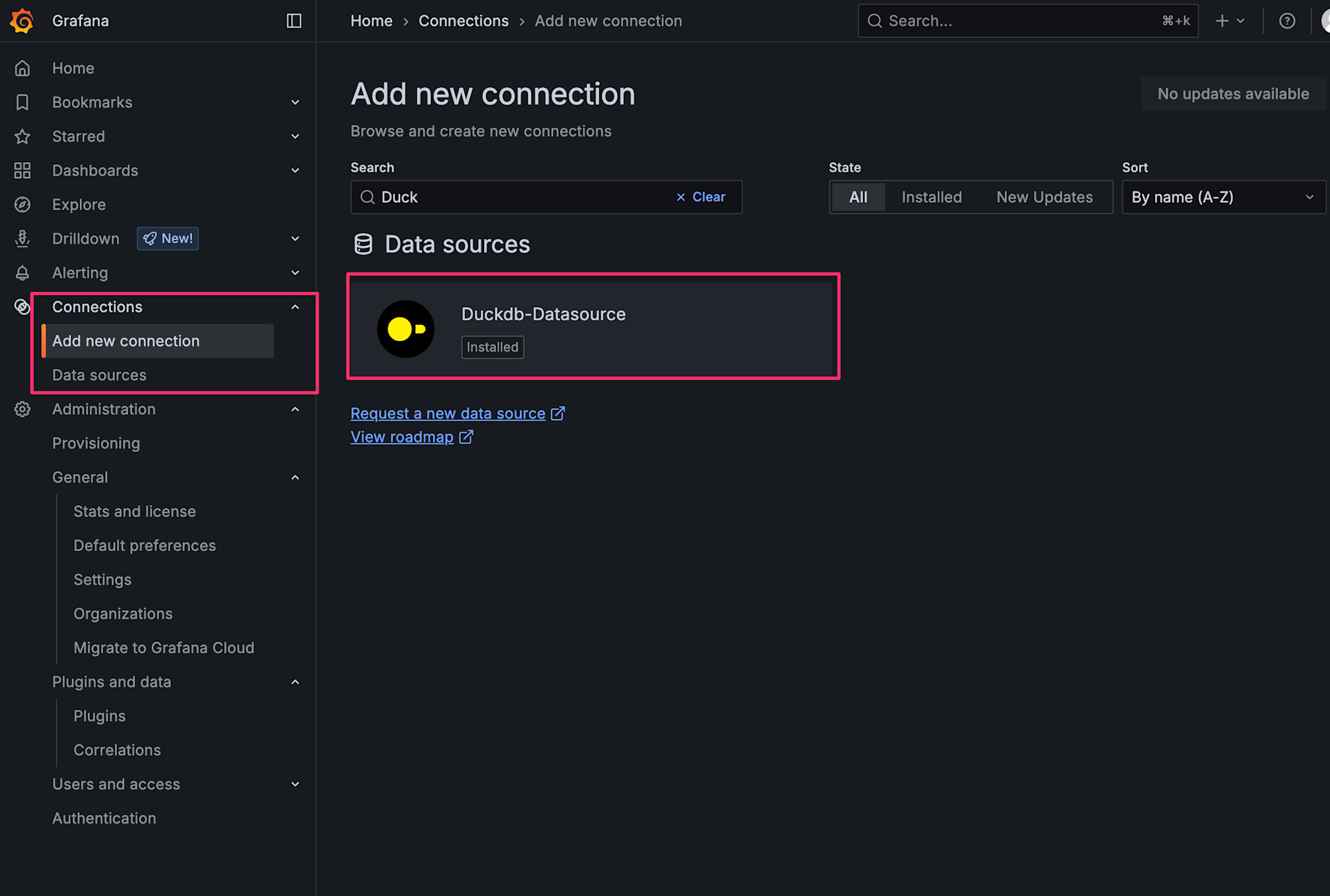Collapse the General section chevron
The image size is (1330, 896).
pyautogui.click(x=295, y=477)
